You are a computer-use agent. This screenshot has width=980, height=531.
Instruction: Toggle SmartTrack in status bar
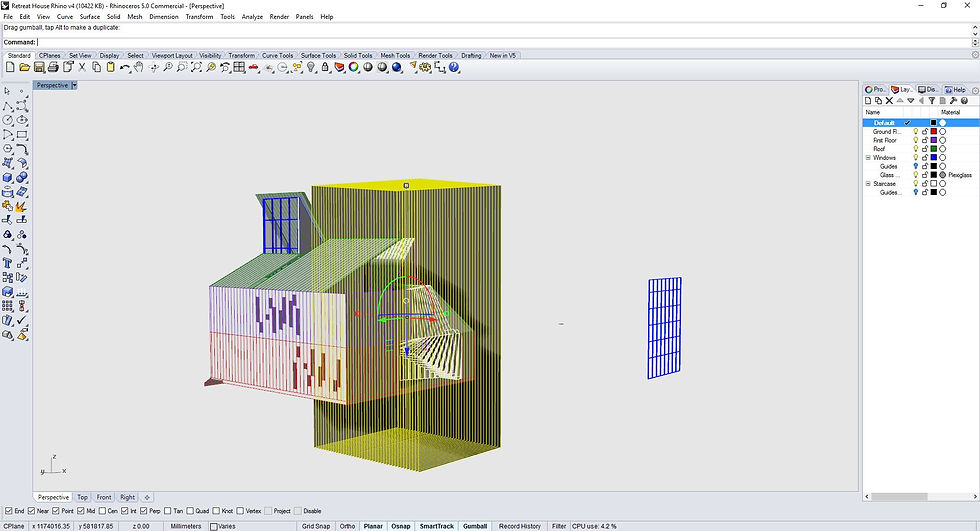click(x=436, y=526)
